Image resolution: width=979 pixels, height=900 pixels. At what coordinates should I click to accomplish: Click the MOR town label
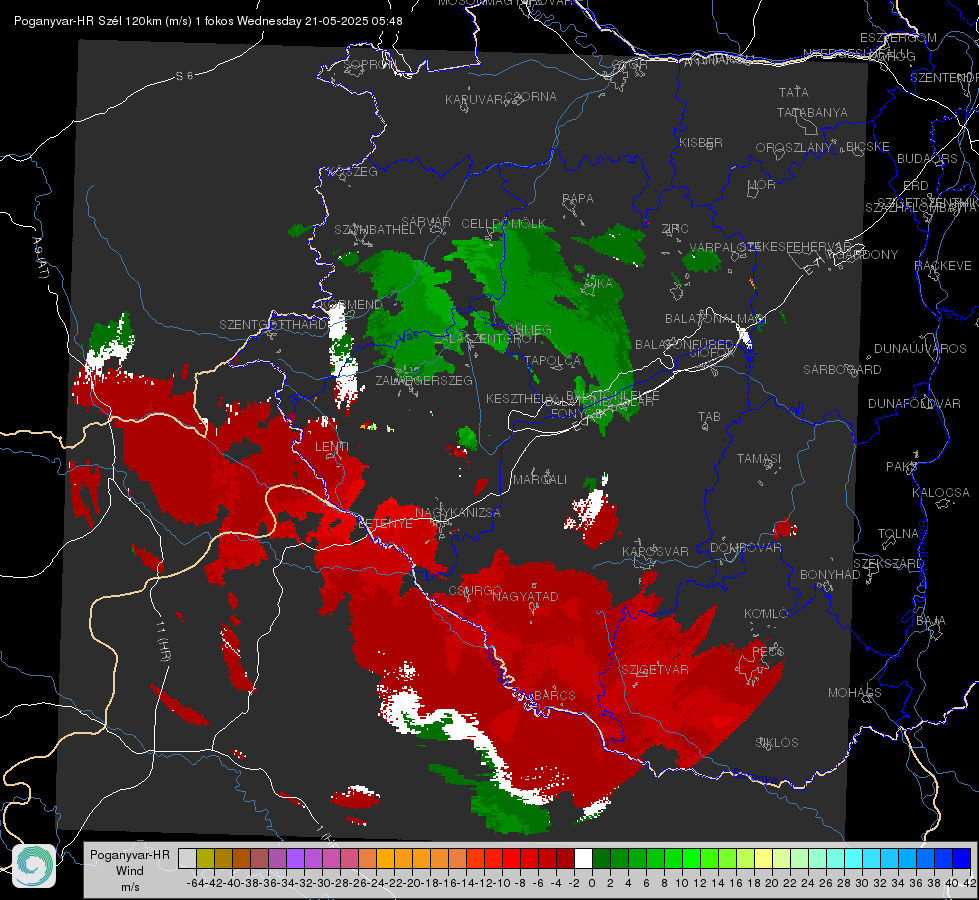[x=762, y=184]
